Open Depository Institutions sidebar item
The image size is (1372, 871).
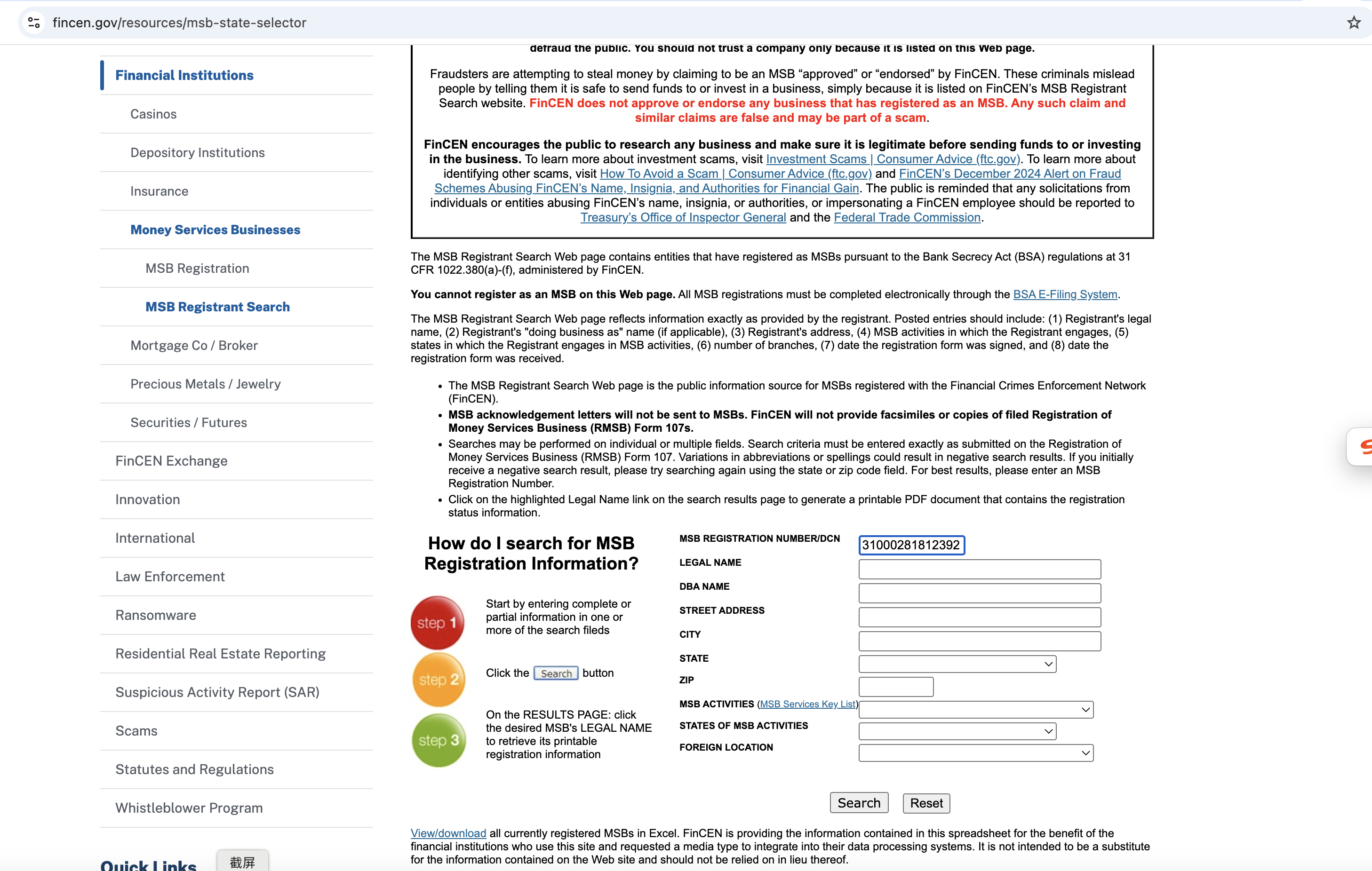198,153
